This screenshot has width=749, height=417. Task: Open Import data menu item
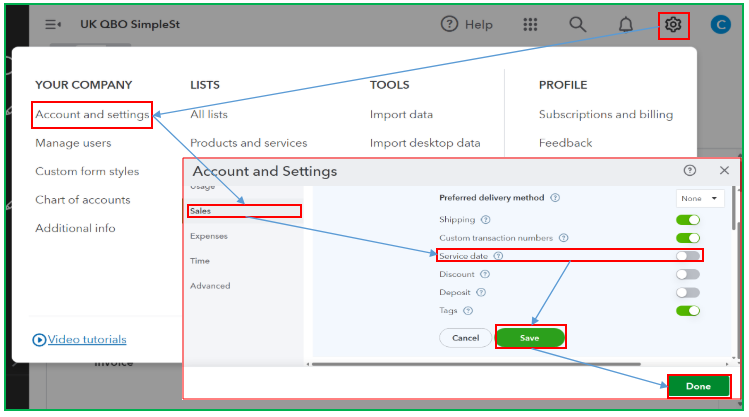pos(401,115)
